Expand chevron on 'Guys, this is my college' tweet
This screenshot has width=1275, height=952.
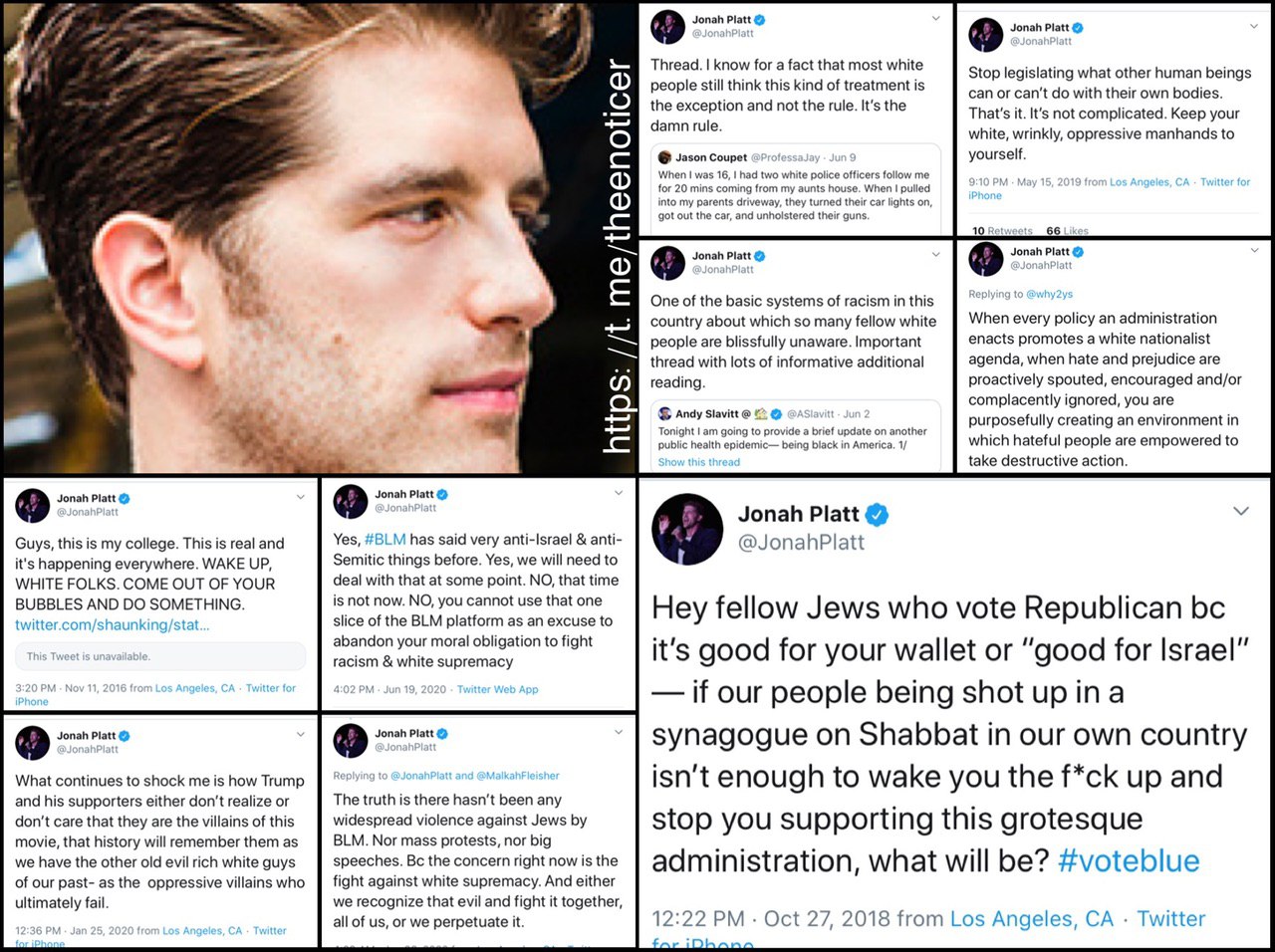pos(301,496)
